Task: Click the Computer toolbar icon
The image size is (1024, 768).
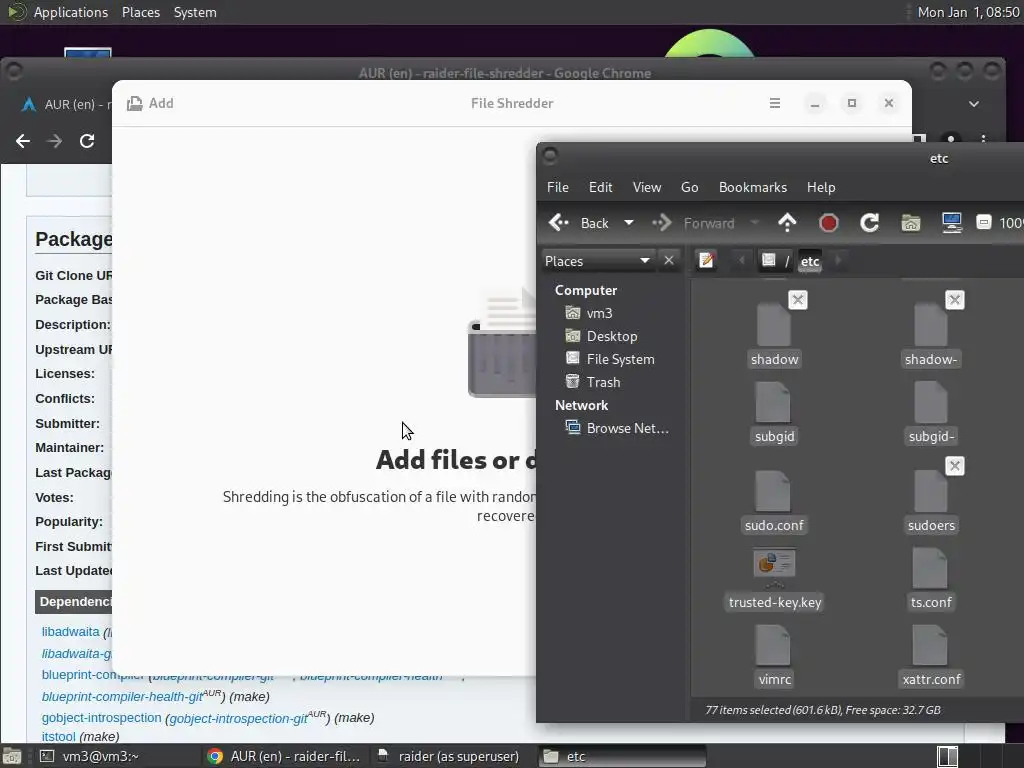Action: [952, 223]
